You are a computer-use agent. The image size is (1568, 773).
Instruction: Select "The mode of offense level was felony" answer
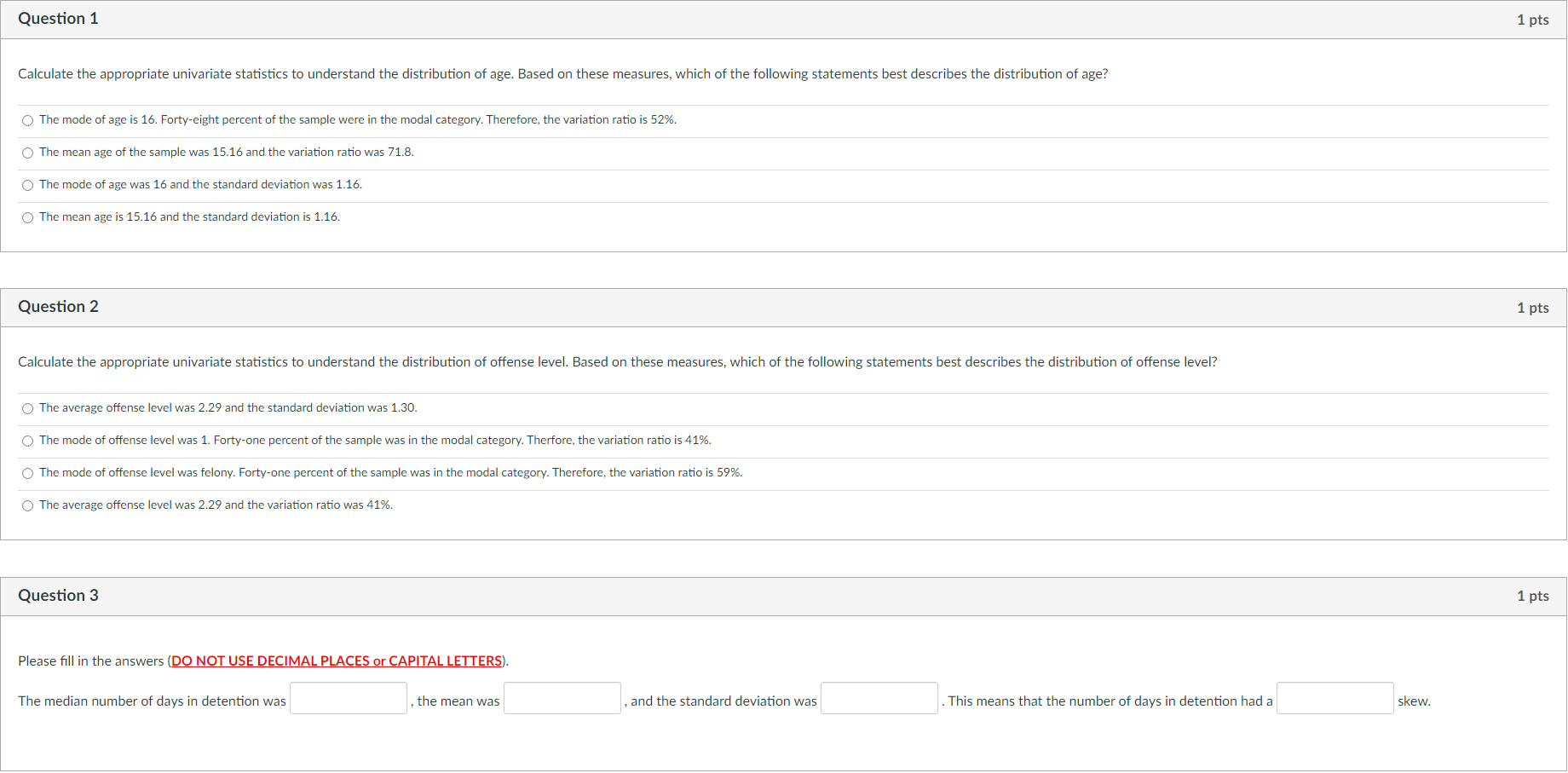(27, 473)
